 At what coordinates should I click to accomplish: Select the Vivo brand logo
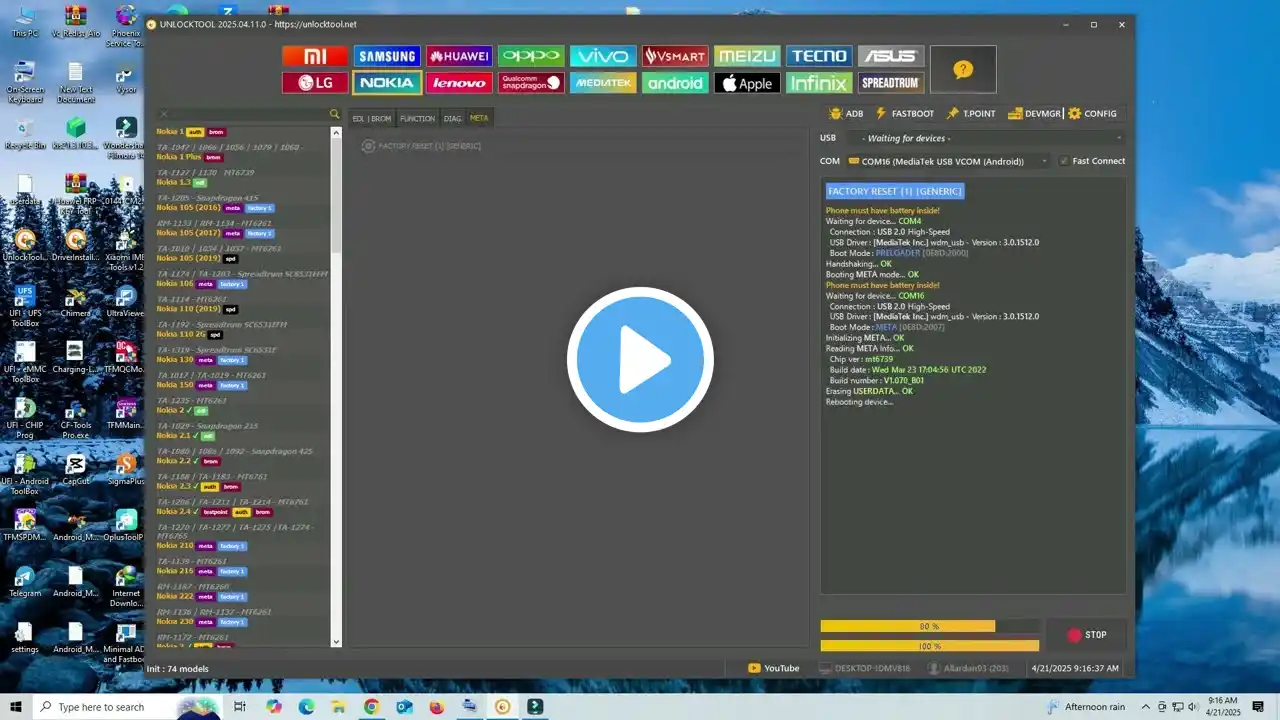tap(603, 56)
